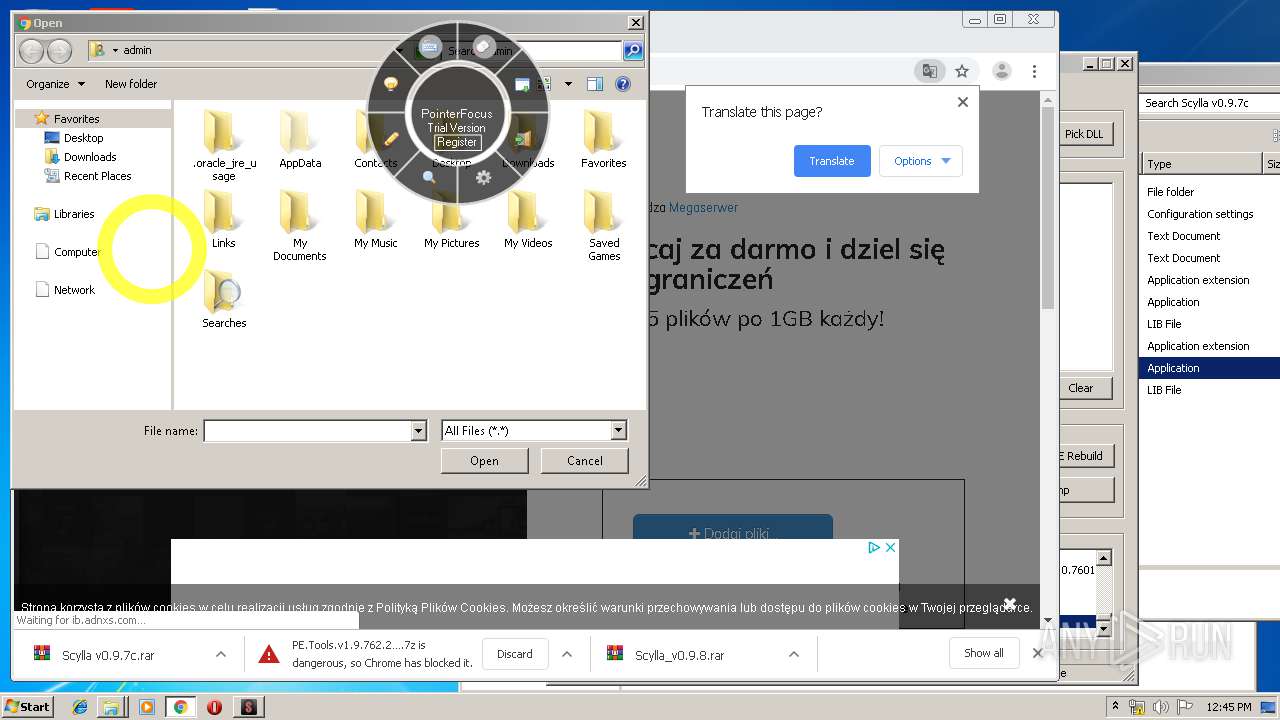Open Chrome profile avatar menu

(x=1001, y=71)
